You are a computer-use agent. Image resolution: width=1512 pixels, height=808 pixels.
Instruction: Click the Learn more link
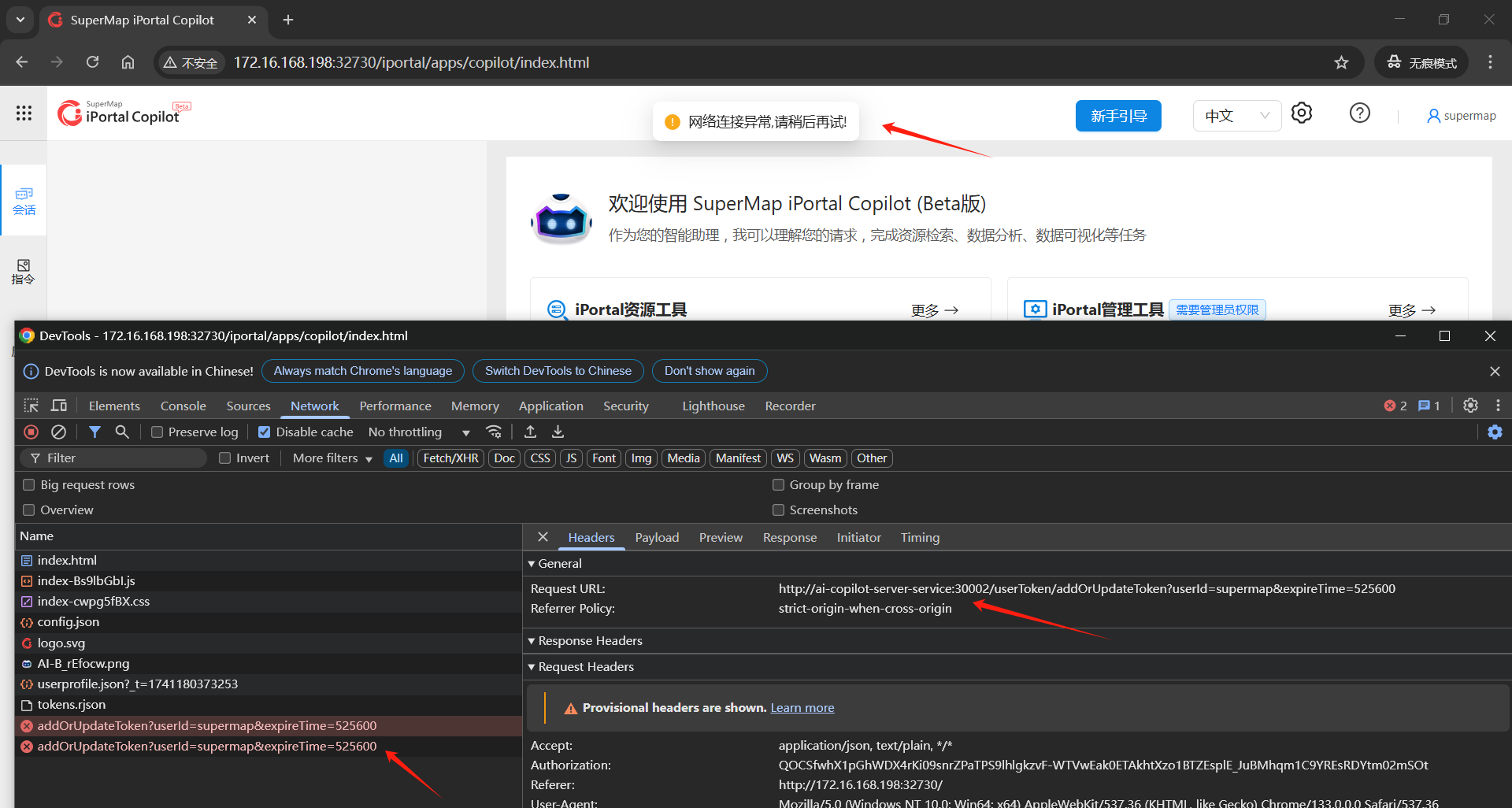pyautogui.click(x=802, y=708)
